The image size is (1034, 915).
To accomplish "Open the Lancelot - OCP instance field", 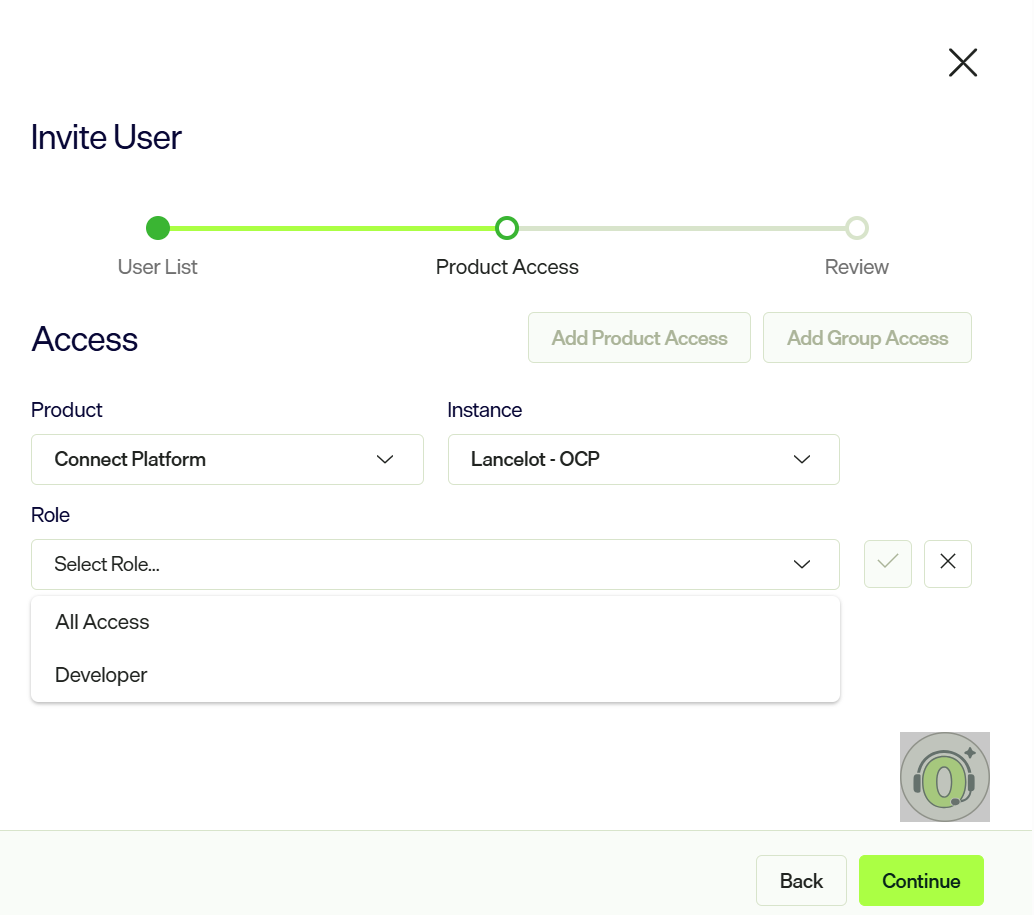I will 644,459.
